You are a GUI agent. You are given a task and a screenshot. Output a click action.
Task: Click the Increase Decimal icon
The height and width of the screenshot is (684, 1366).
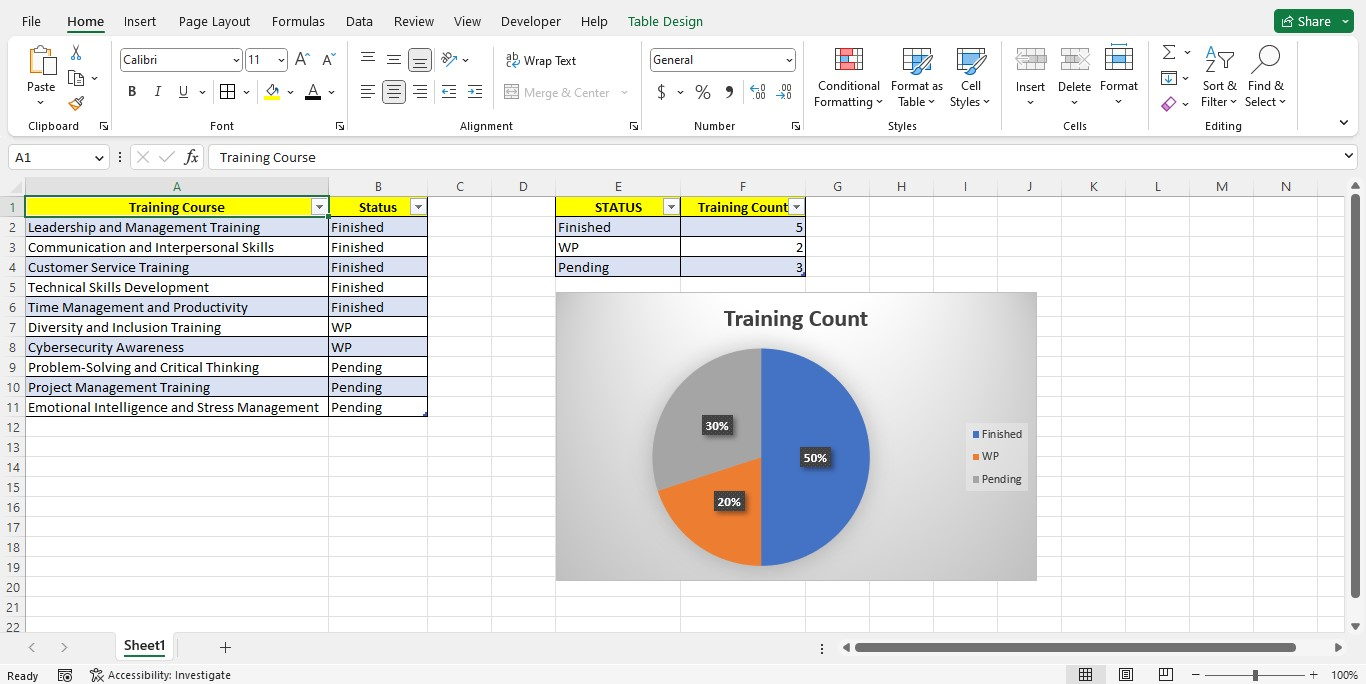tap(758, 92)
